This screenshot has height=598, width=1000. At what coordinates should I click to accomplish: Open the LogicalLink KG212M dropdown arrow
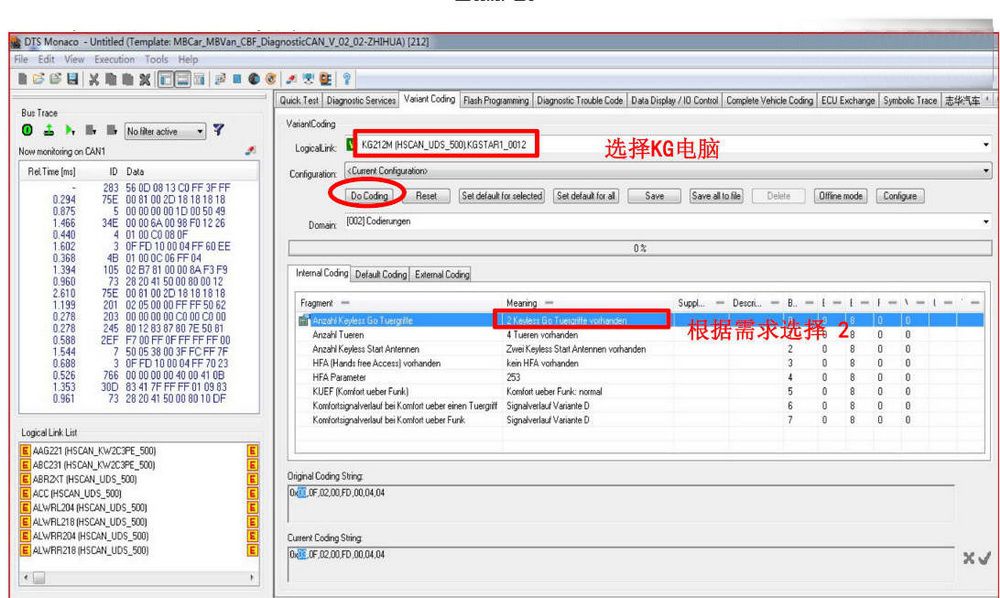[986, 145]
